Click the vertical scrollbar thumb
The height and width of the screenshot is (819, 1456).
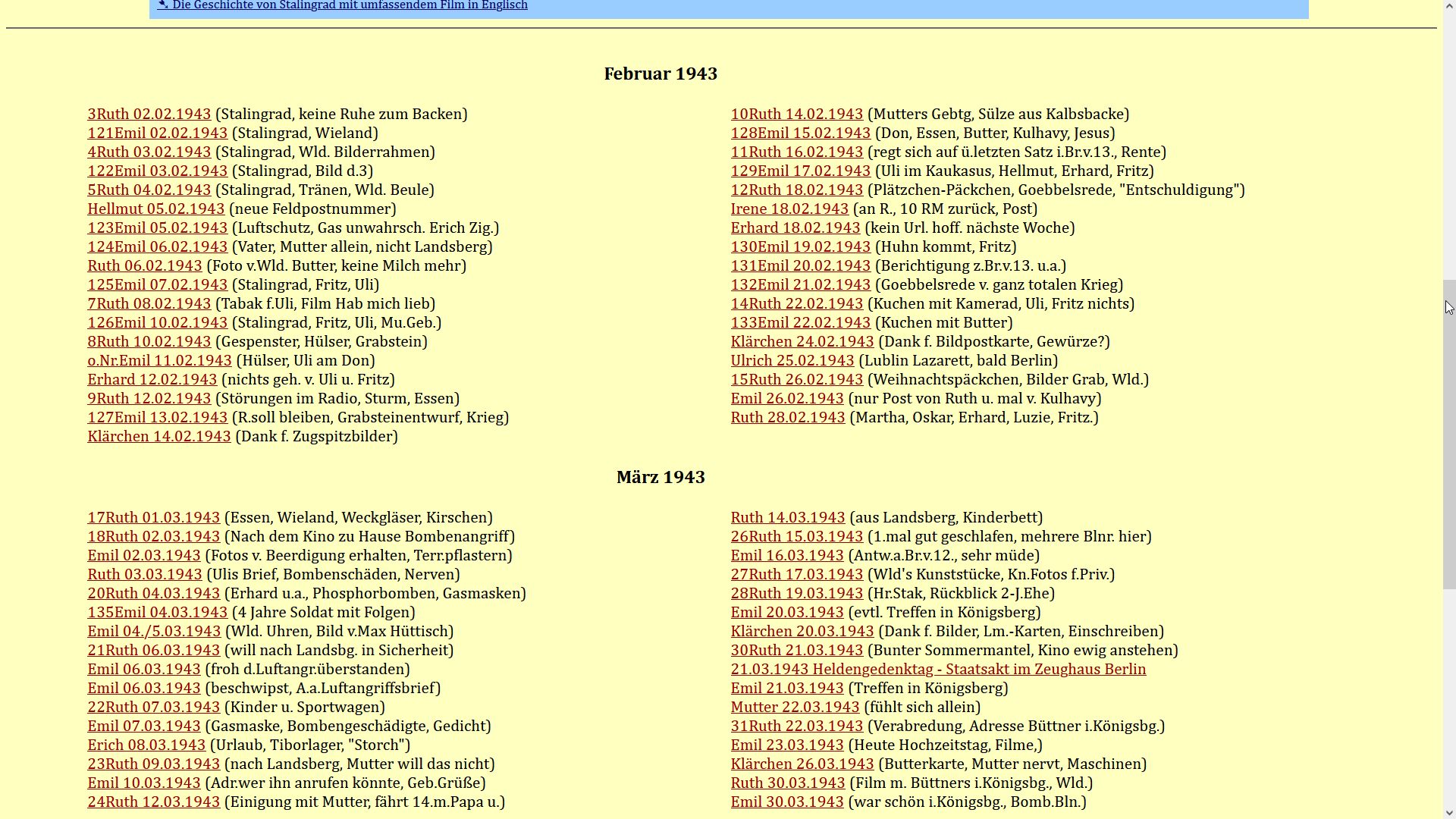pos(1448,432)
